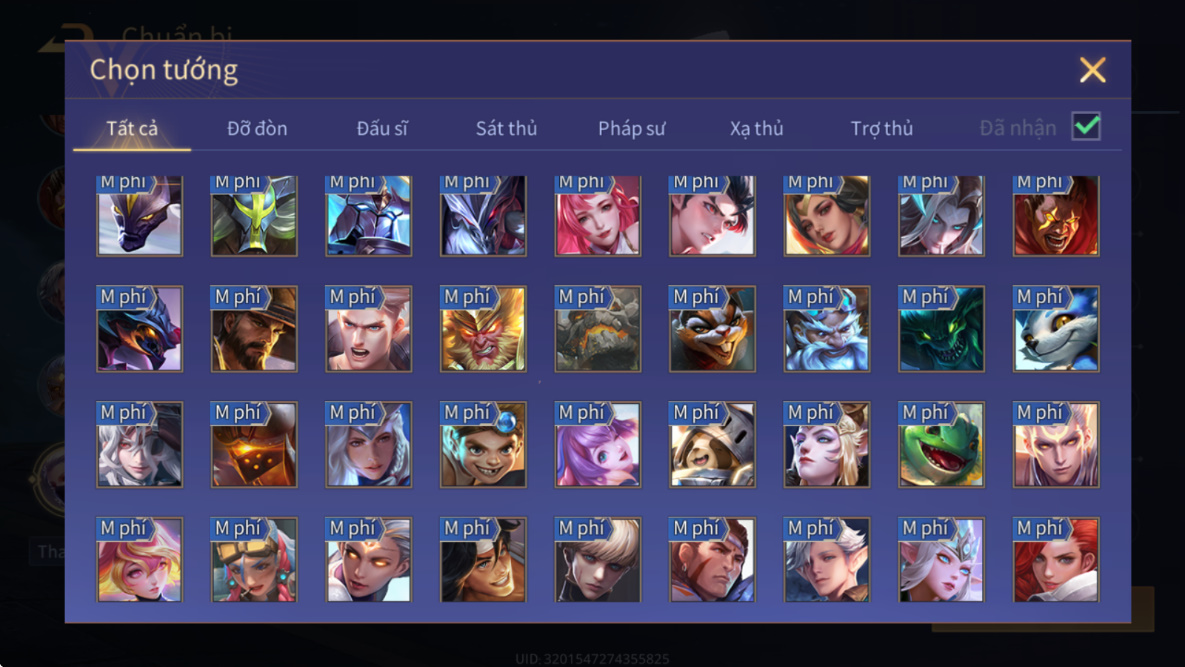
Task: Close the Chọn tướng dialog
Action: pyautogui.click(x=1092, y=70)
